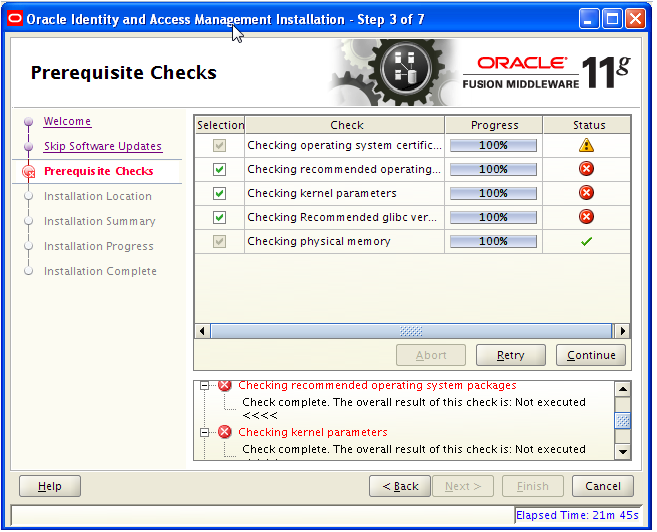Click the log panel vertical scrollbar thumb
Screen dimensions: 657x532
coord(623,421)
